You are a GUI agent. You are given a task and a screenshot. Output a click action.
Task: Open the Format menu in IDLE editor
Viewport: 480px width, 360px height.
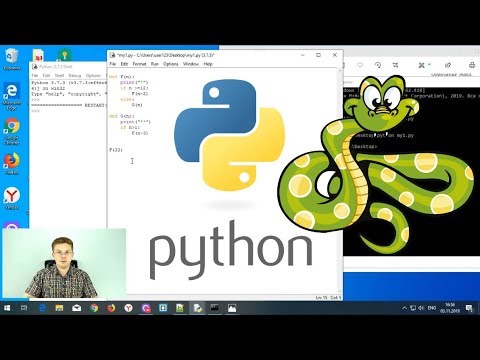[x=139, y=64]
